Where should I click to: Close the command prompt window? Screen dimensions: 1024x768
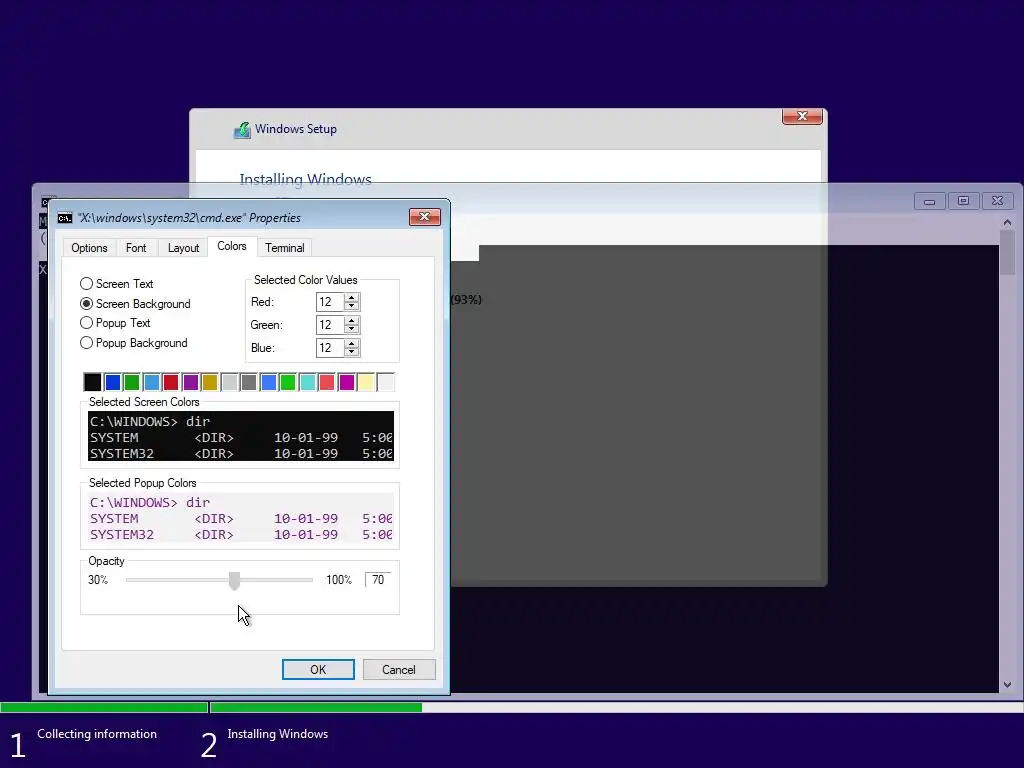(997, 201)
